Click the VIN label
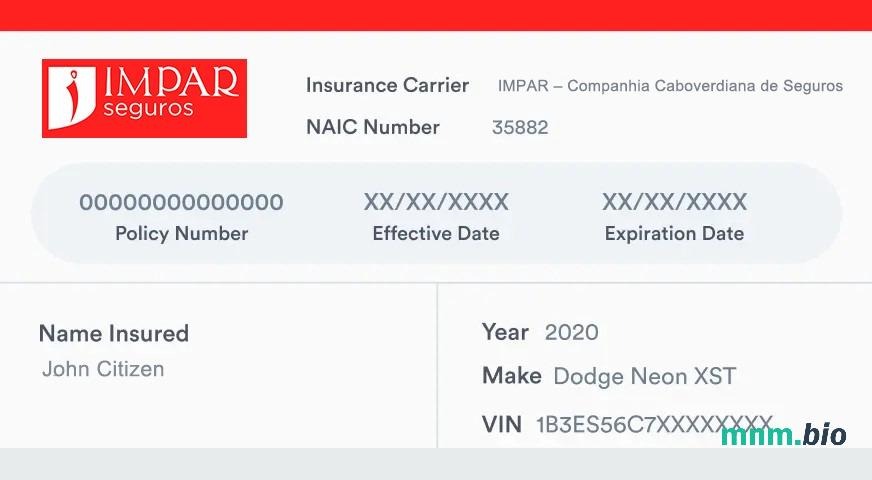The width and height of the screenshot is (872, 480). 502,424
